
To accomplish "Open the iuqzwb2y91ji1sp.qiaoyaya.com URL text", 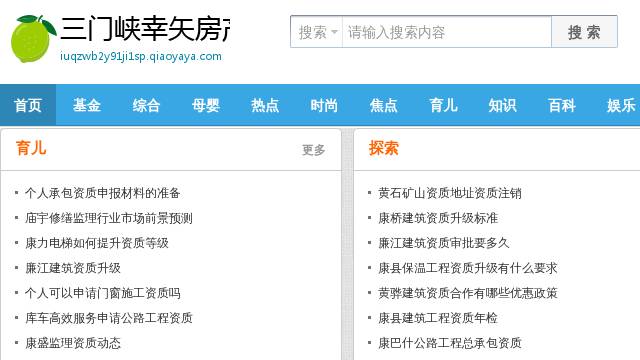I will (x=141, y=56).
